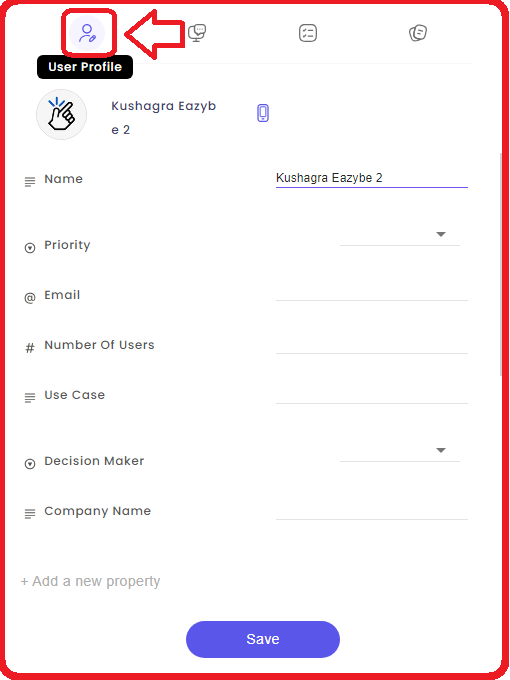Viewport: 510px width, 680px height.
Task: Click the Name input field
Action: [372, 178]
